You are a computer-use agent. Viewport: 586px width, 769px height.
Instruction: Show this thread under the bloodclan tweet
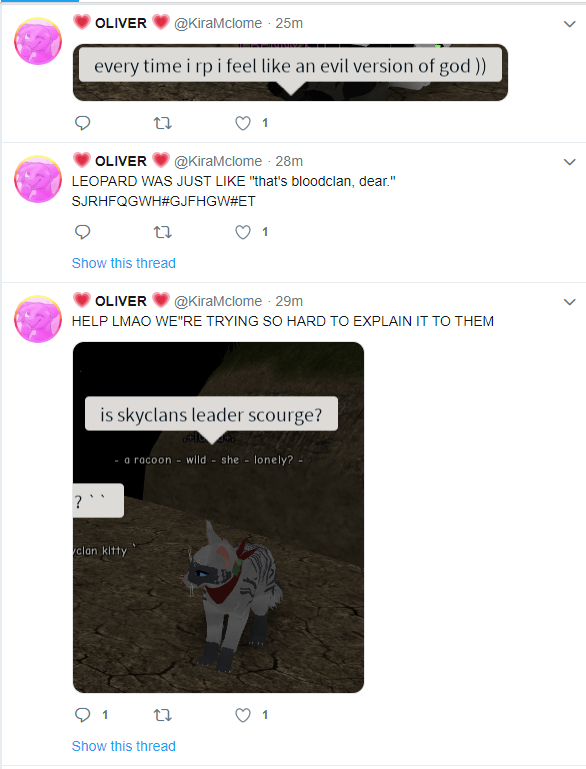pyautogui.click(x=124, y=263)
